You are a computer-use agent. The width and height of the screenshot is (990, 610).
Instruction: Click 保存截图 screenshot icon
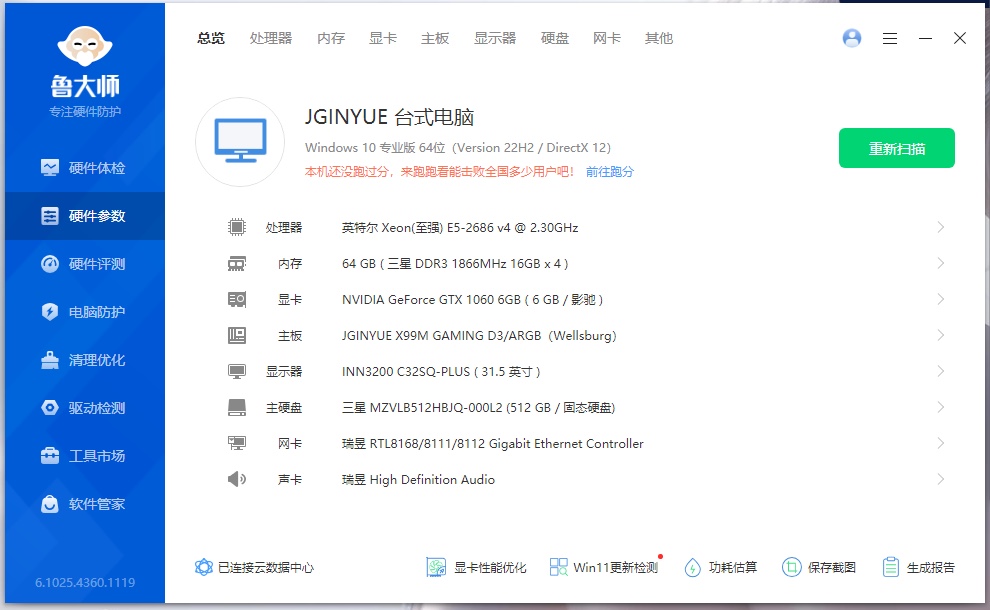point(819,567)
